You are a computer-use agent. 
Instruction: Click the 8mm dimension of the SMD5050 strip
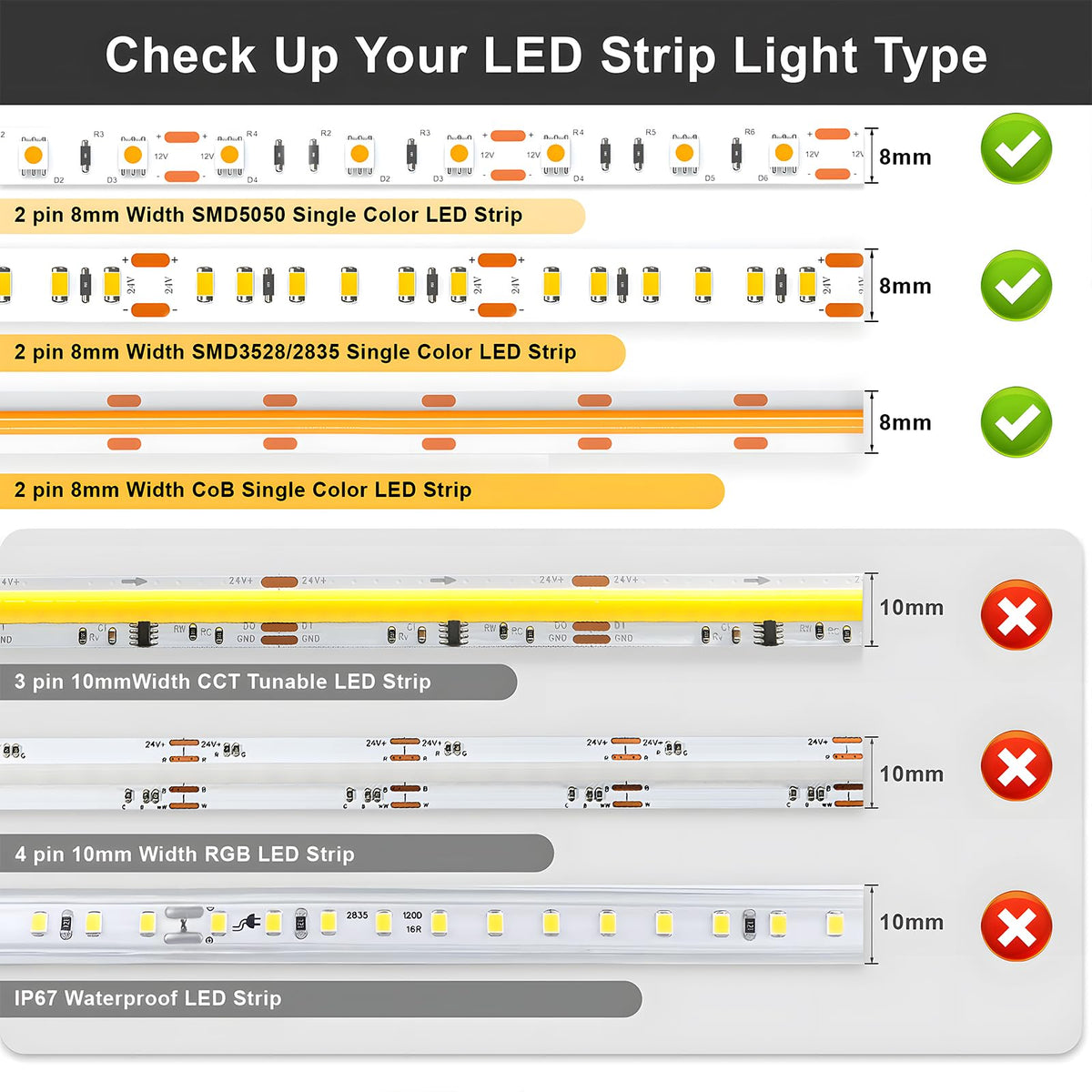(905, 157)
